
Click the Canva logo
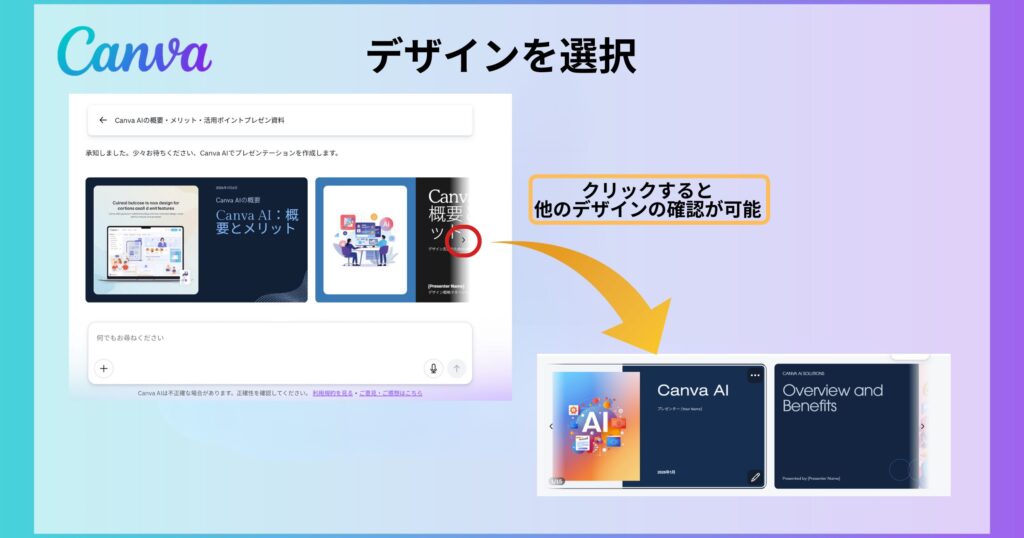134,50
